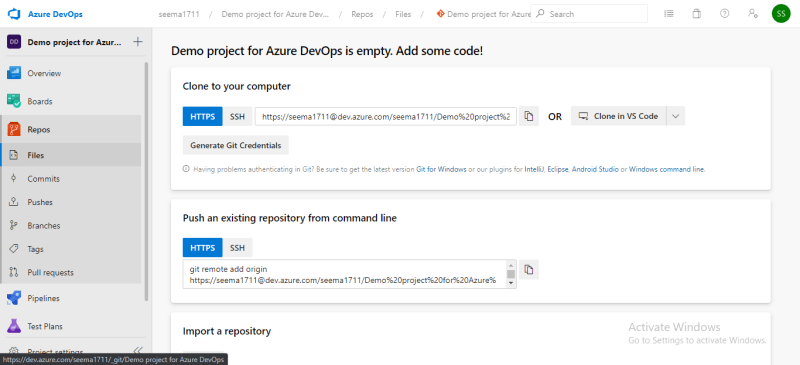Collapse the sidebar with double chevron
Viewport: 800px width, 365px height.
(137, 350)
